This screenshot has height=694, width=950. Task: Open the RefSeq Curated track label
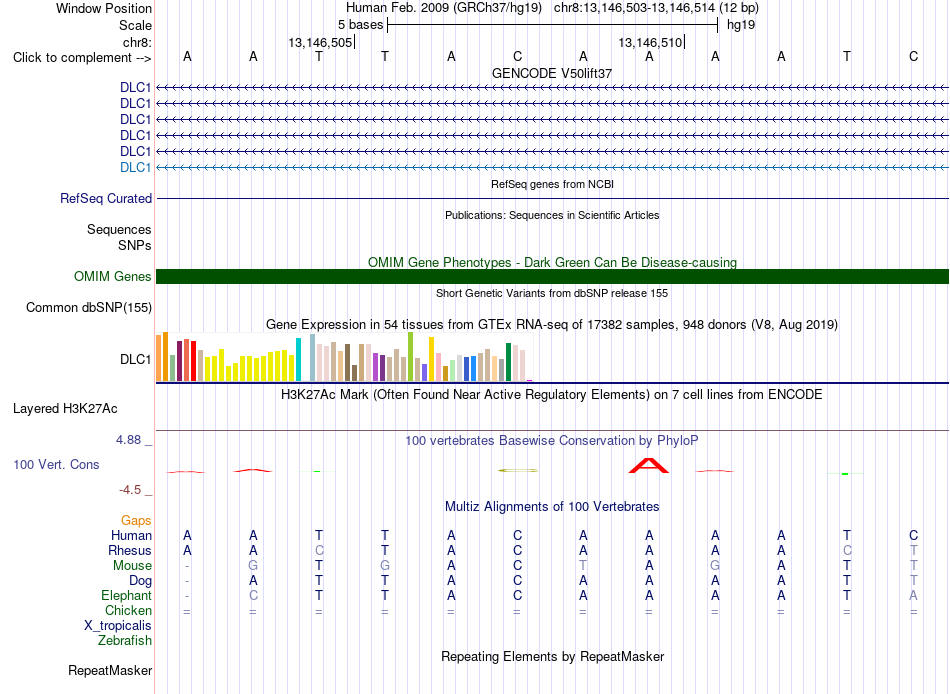coord(106,198)
